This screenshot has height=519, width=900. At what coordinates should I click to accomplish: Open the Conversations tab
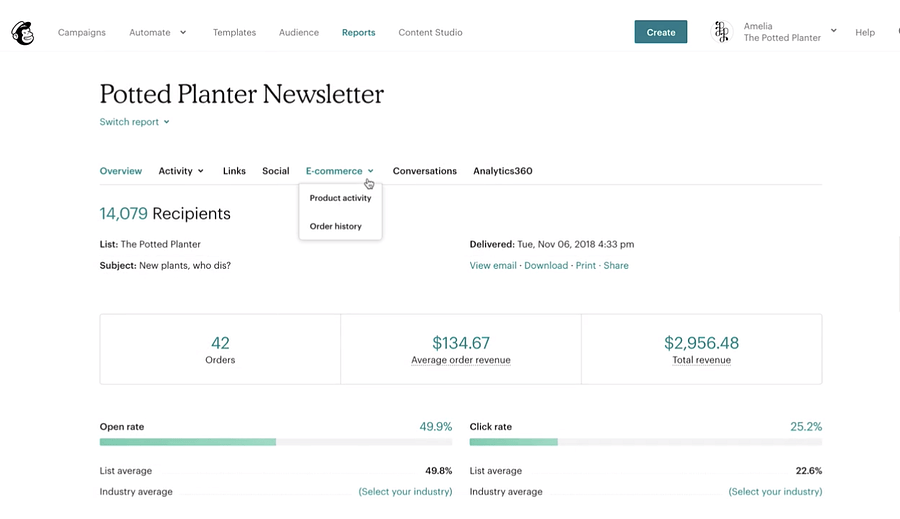pos(424,171)
